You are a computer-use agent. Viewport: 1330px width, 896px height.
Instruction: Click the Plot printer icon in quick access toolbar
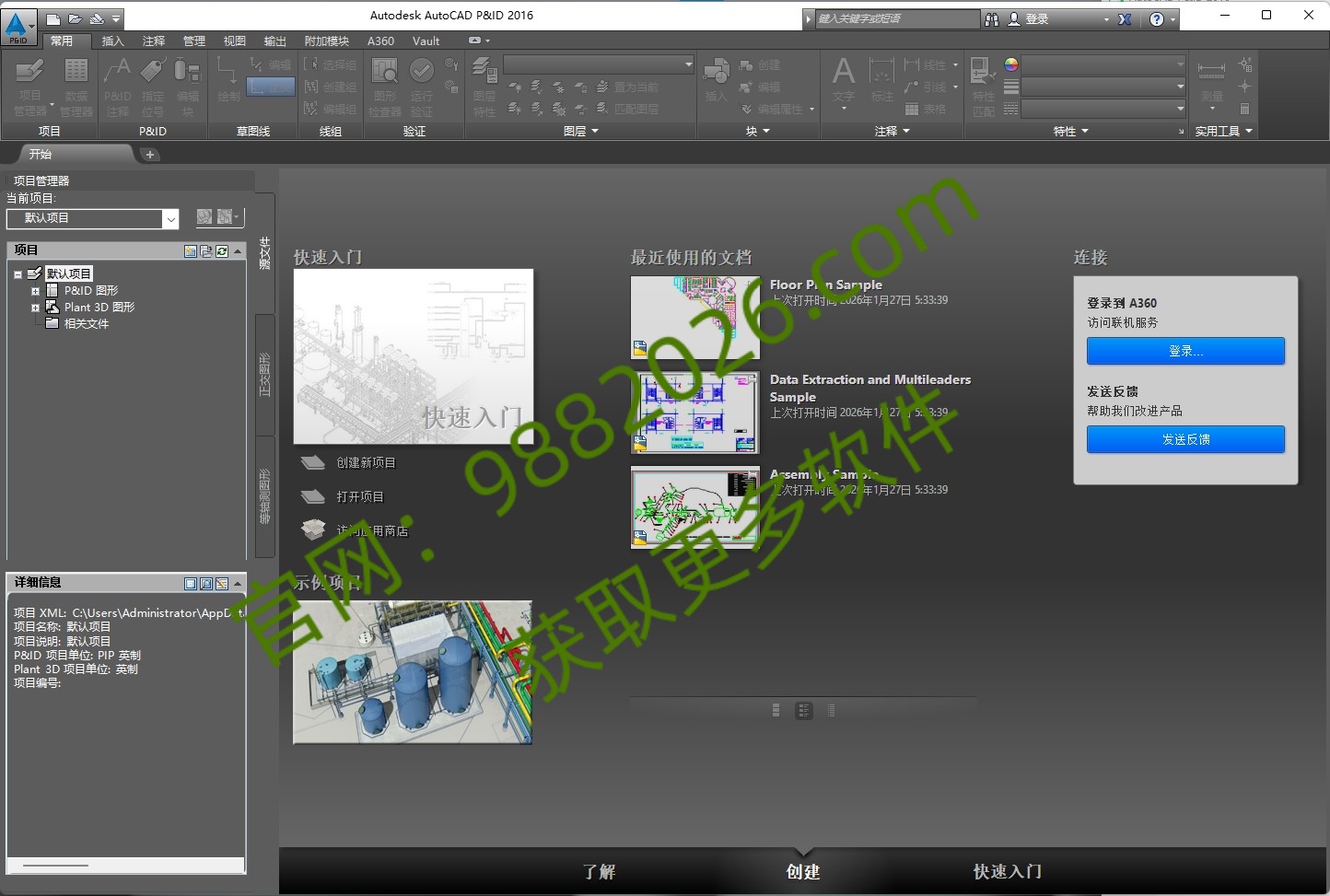(96, 18)
